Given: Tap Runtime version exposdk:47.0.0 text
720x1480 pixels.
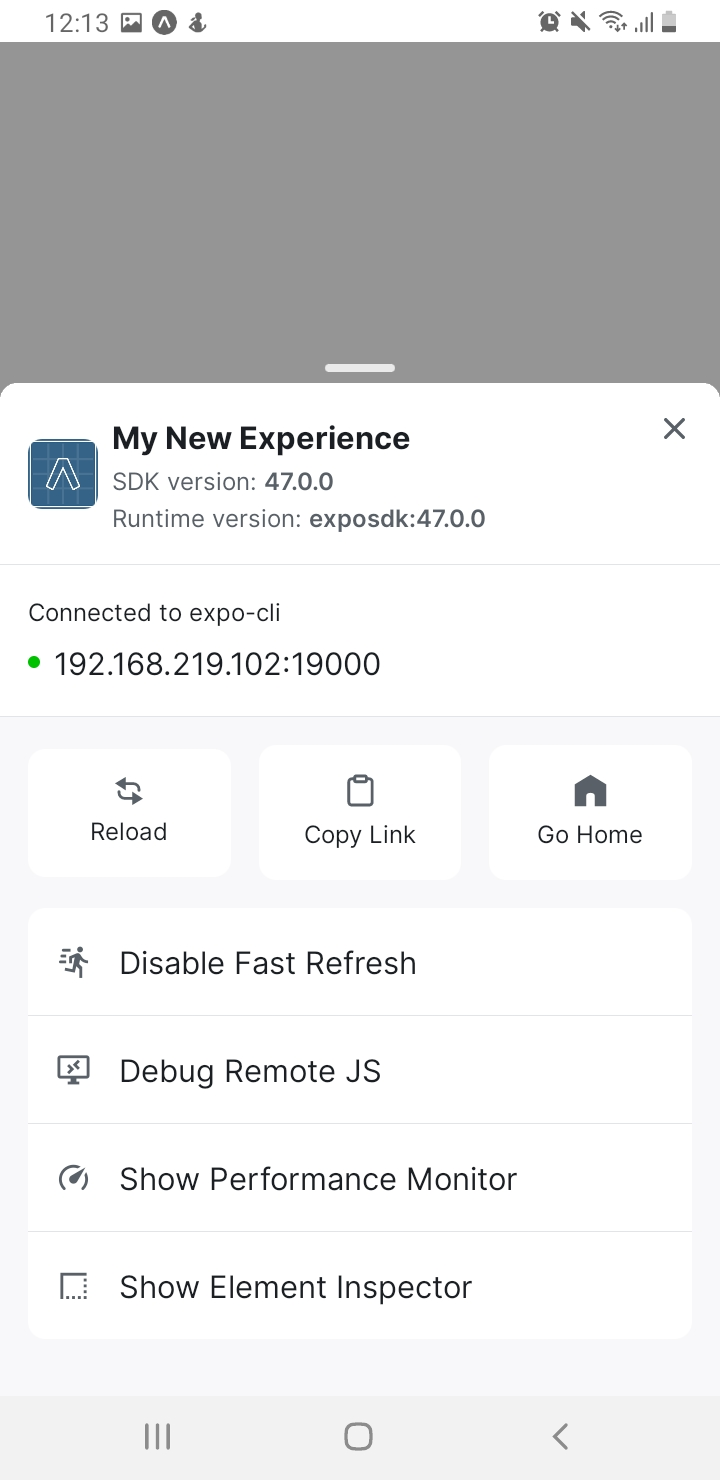Looking at the screenshot, I should 299,519.
